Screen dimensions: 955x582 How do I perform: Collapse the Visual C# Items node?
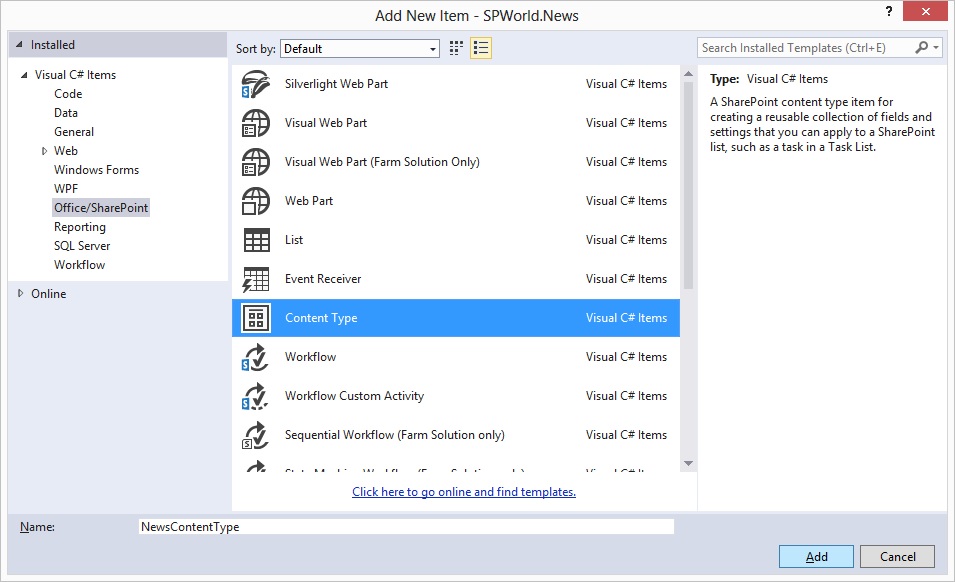tap(24, 75)
